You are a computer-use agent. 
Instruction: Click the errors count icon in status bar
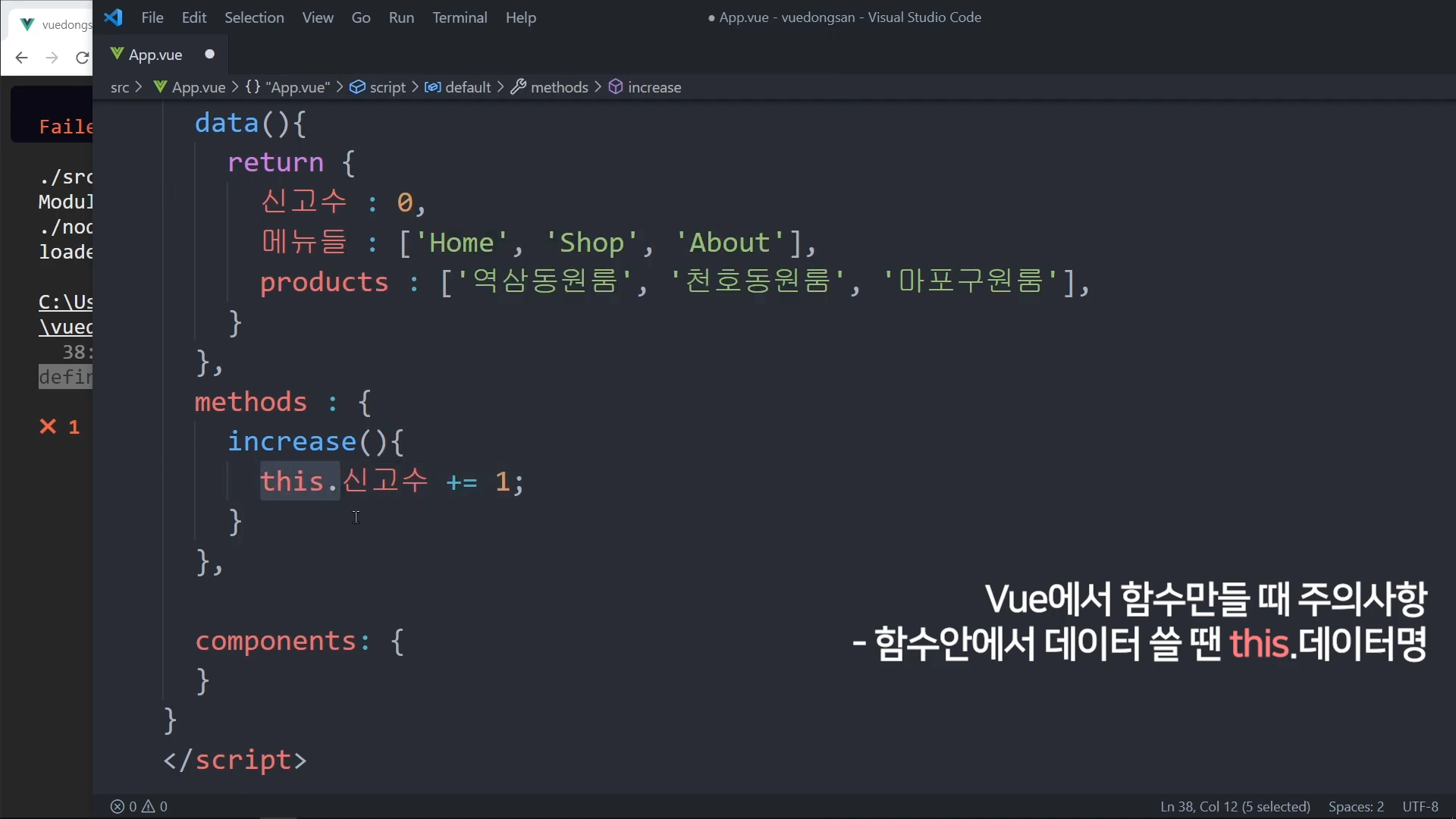(x=118, y=806)
